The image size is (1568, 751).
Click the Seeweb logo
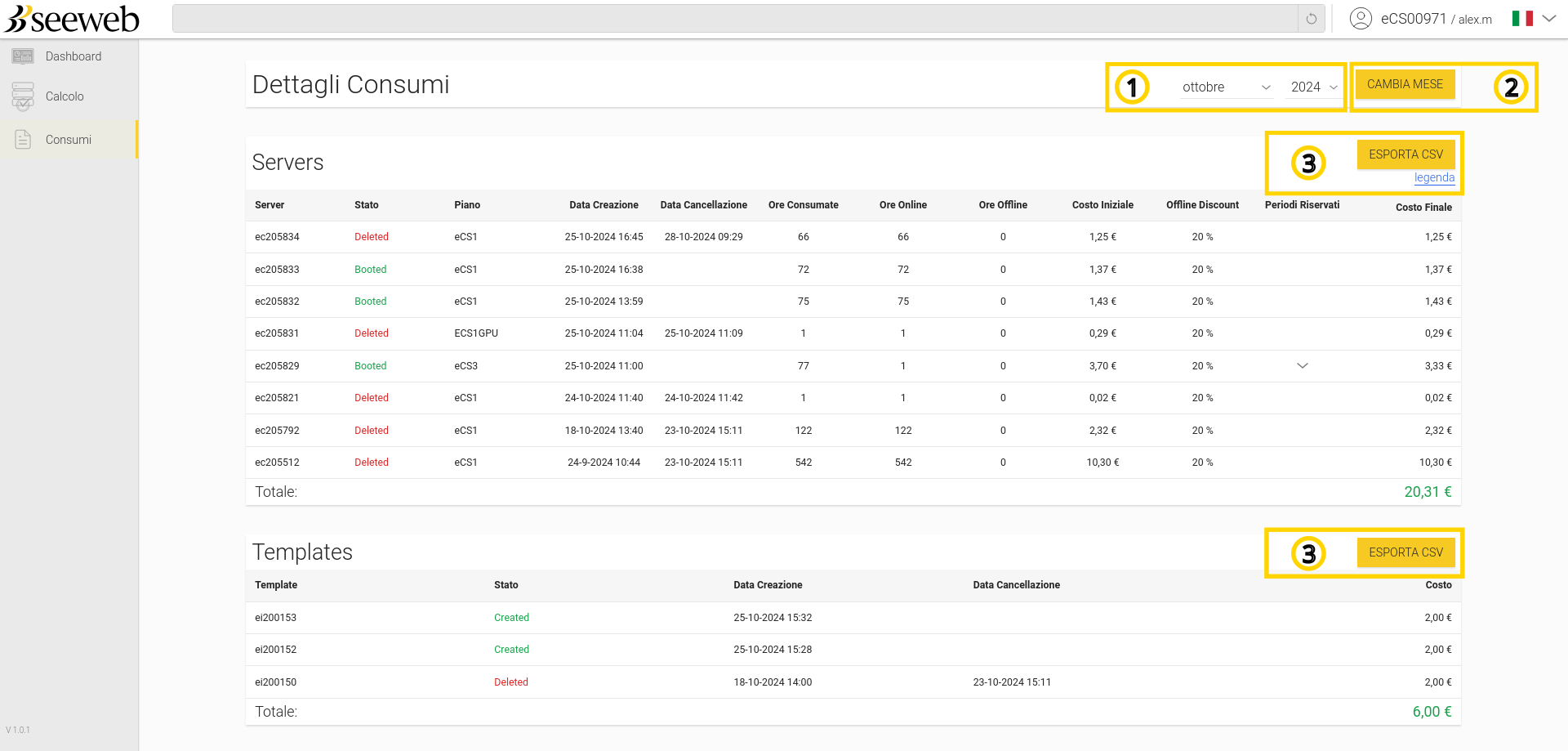[x=72, y=19]
